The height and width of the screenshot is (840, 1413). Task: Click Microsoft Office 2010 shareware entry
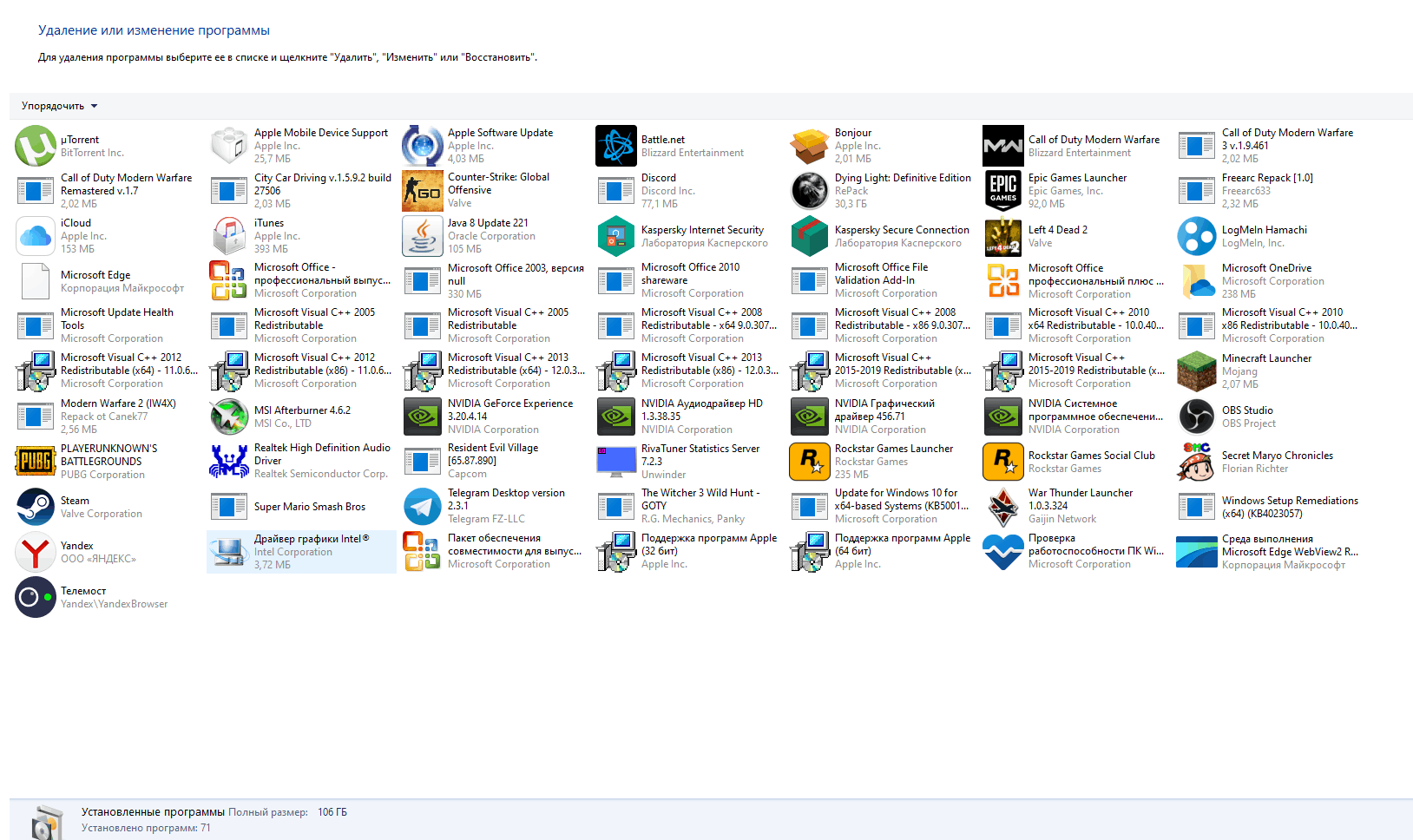tap(689, 281)
